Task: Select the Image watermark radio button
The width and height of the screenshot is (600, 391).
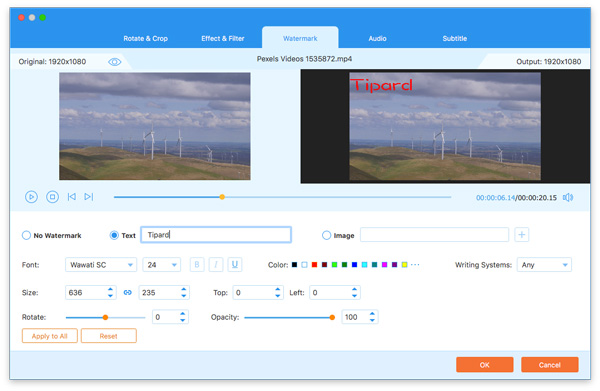Action: (x=326, y=235)
